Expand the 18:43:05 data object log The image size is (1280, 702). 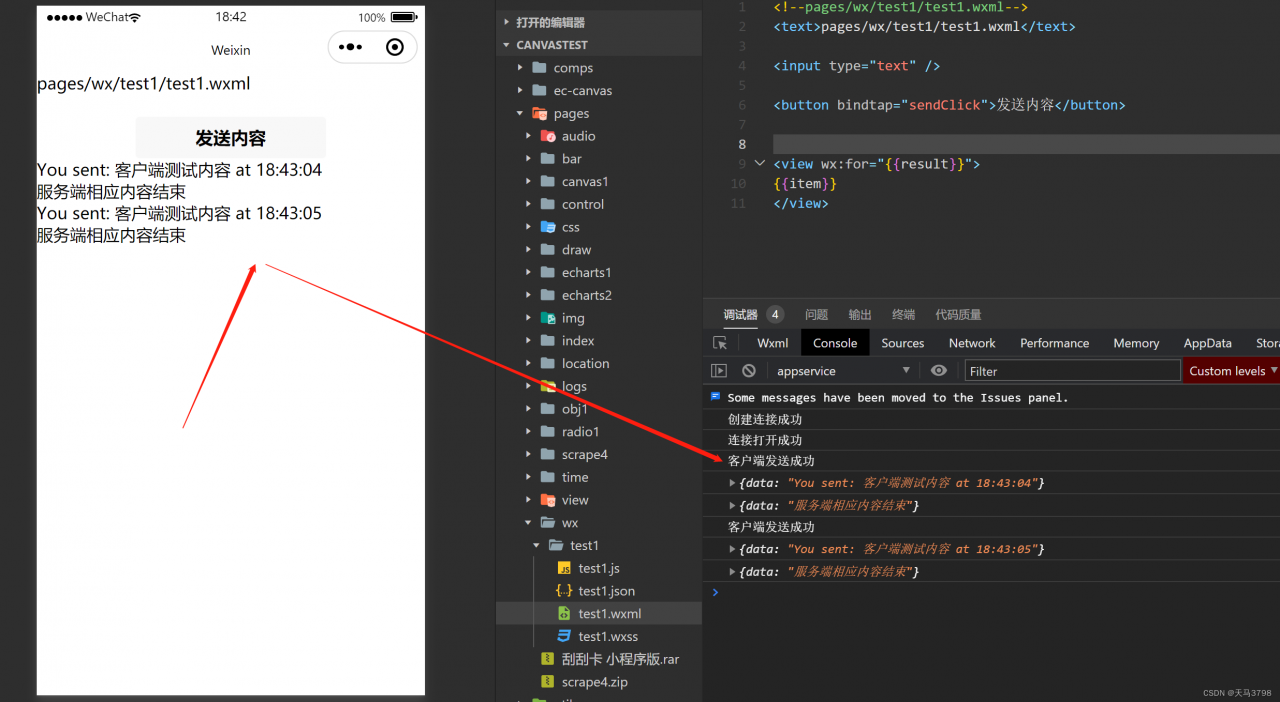733,549
